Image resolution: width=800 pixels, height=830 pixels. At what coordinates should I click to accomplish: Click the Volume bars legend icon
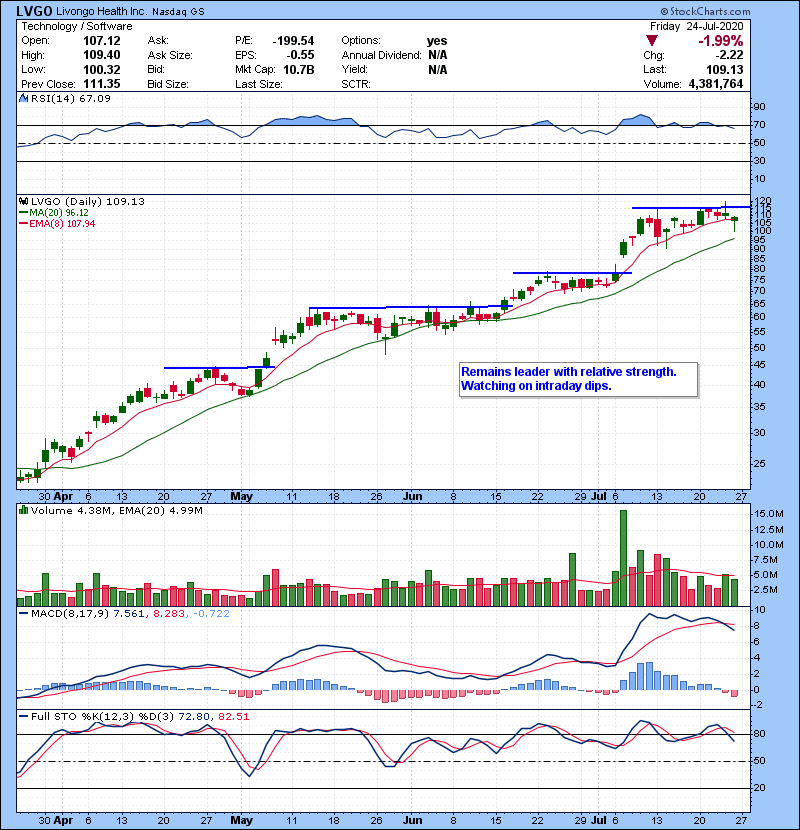point(23,511)
